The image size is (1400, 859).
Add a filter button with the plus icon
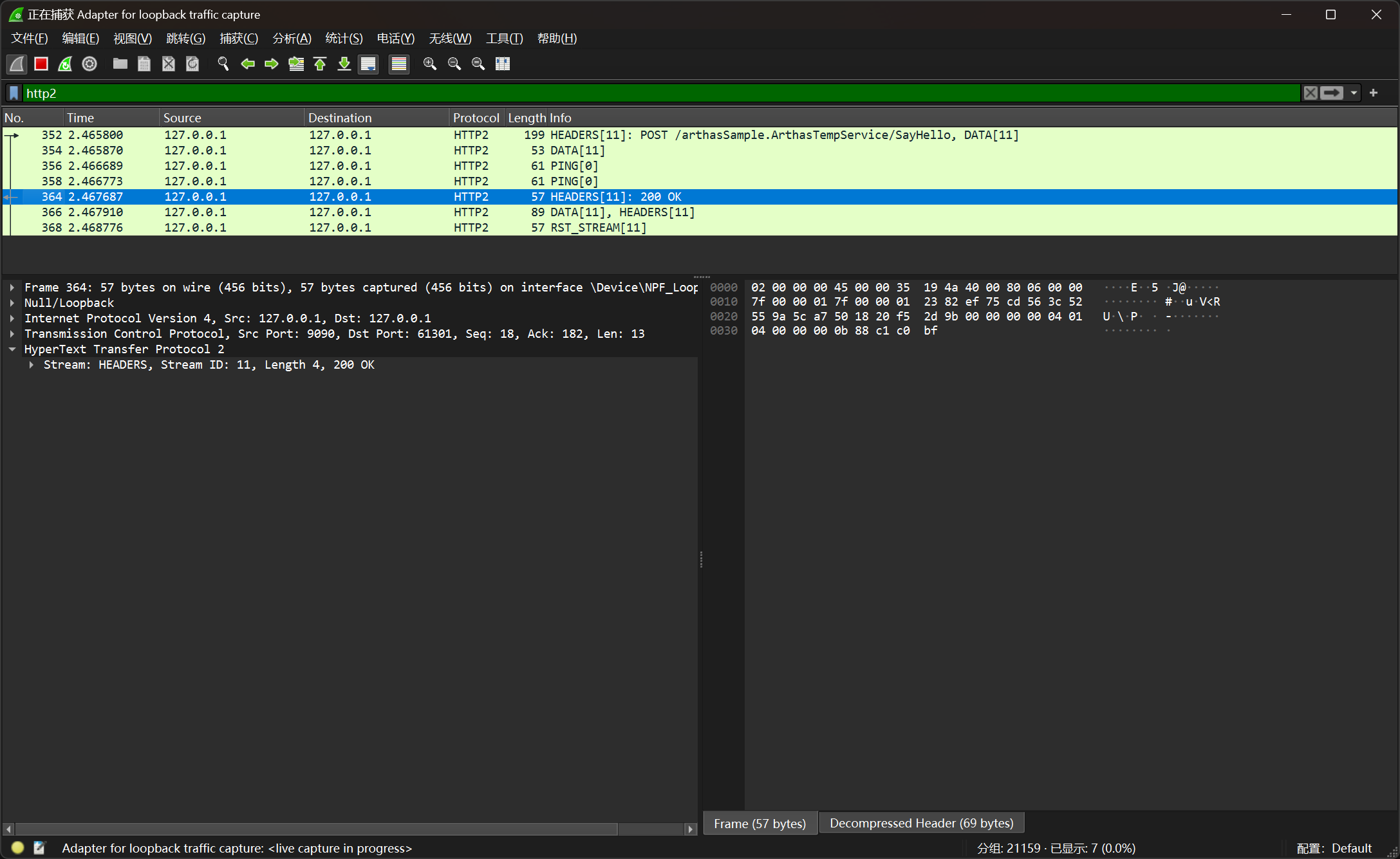click(1374, 93)
